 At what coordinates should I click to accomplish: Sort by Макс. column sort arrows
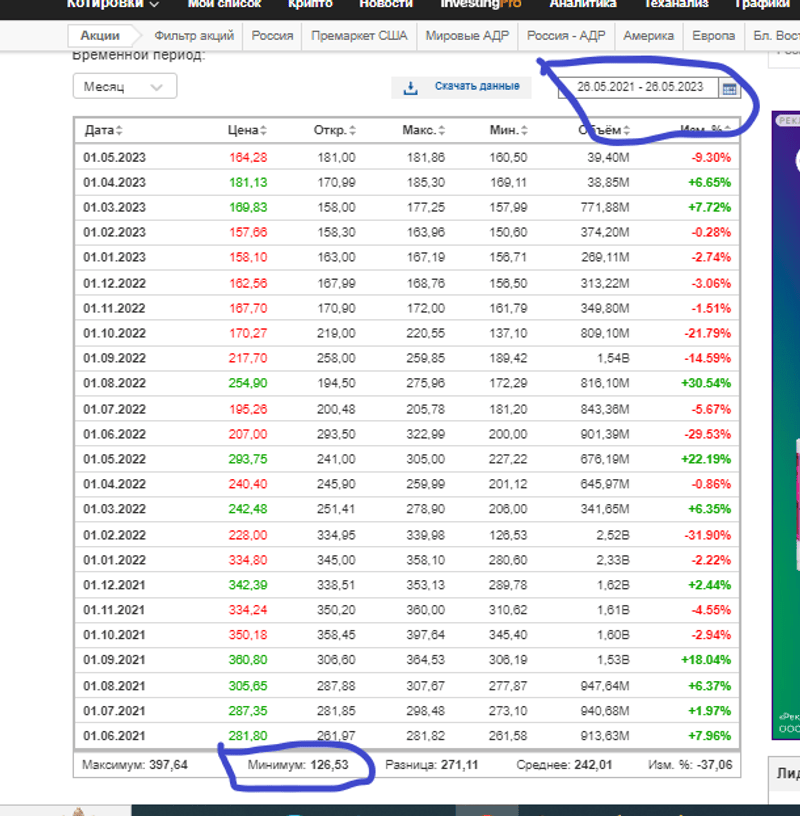(441, 131)
